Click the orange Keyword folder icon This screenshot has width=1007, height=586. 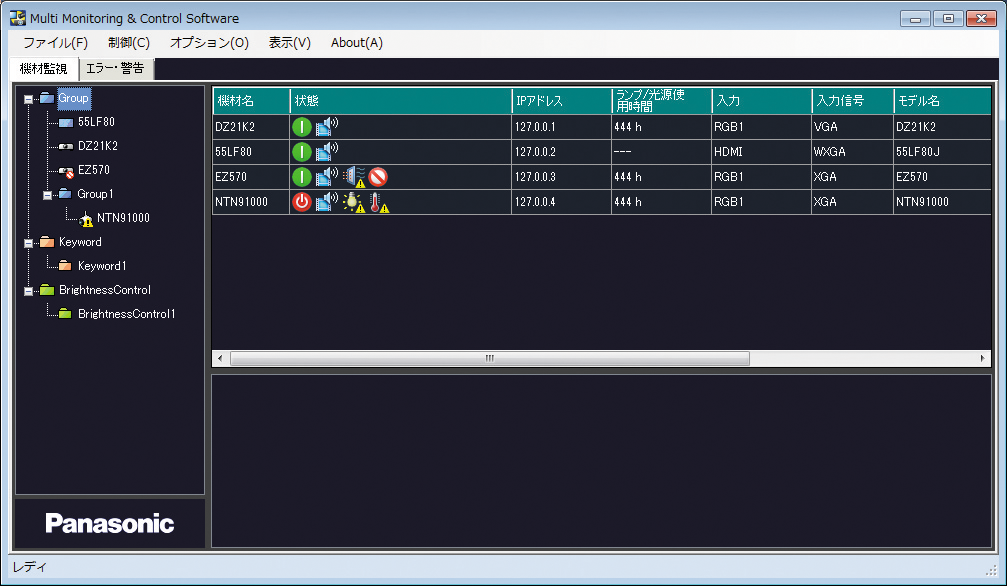point(47,242)
